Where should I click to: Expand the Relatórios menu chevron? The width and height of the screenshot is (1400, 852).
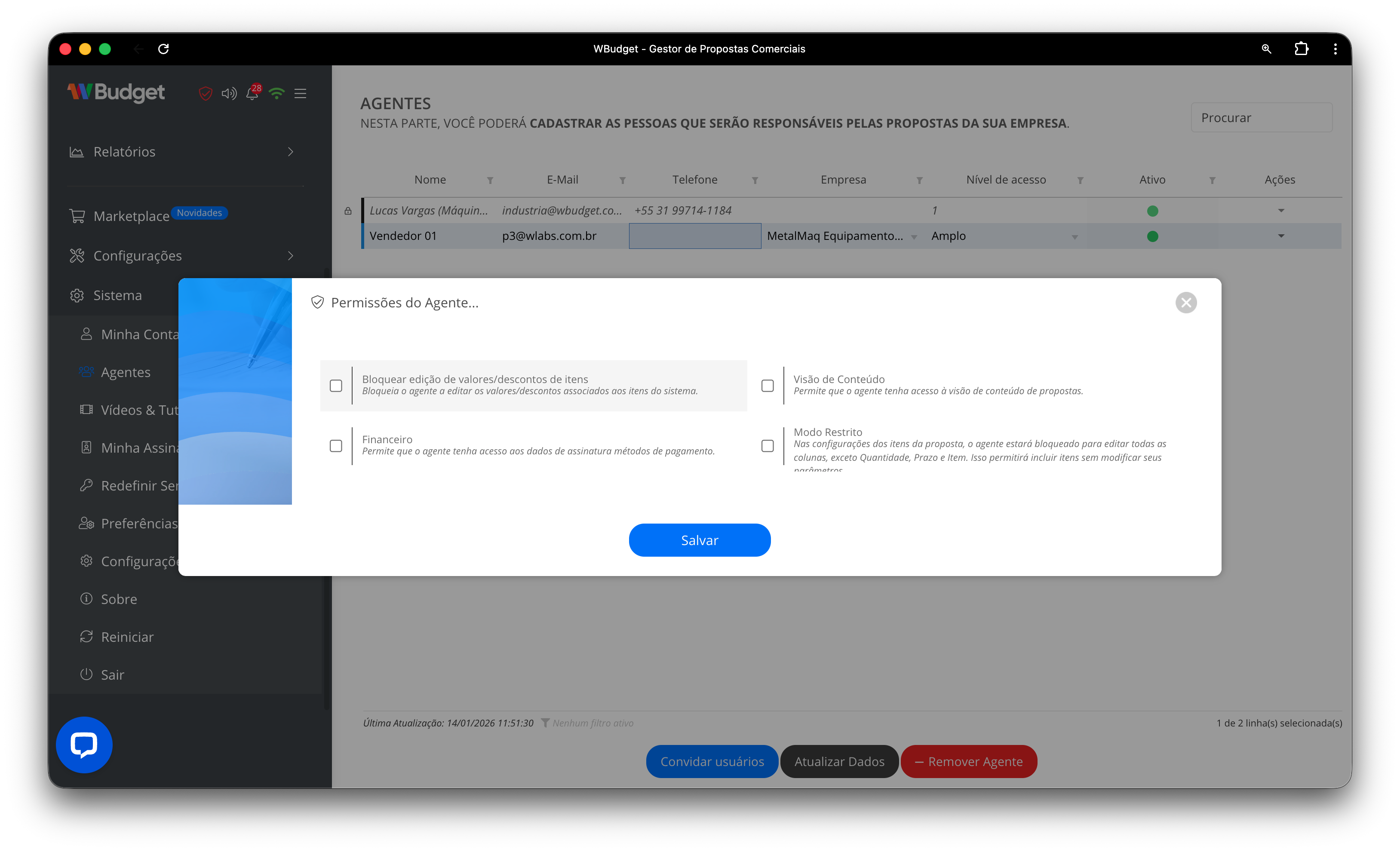click(290, 152)
